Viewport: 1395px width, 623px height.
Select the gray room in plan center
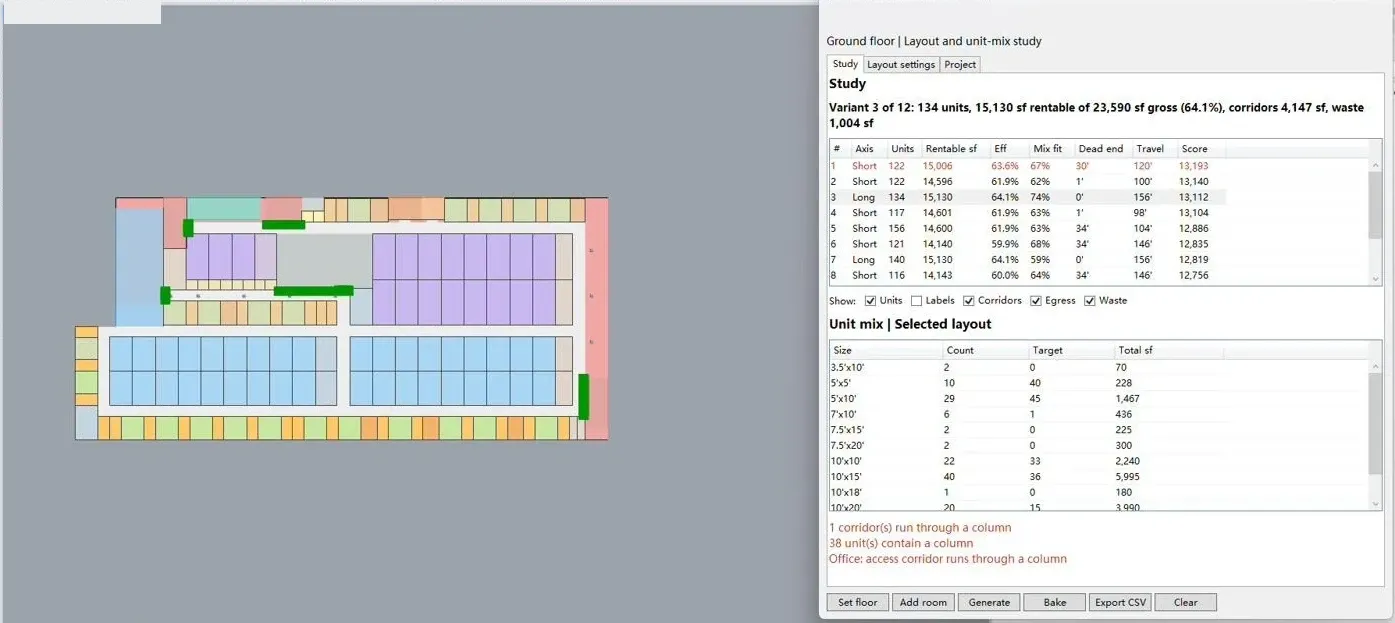coord(324,261)
